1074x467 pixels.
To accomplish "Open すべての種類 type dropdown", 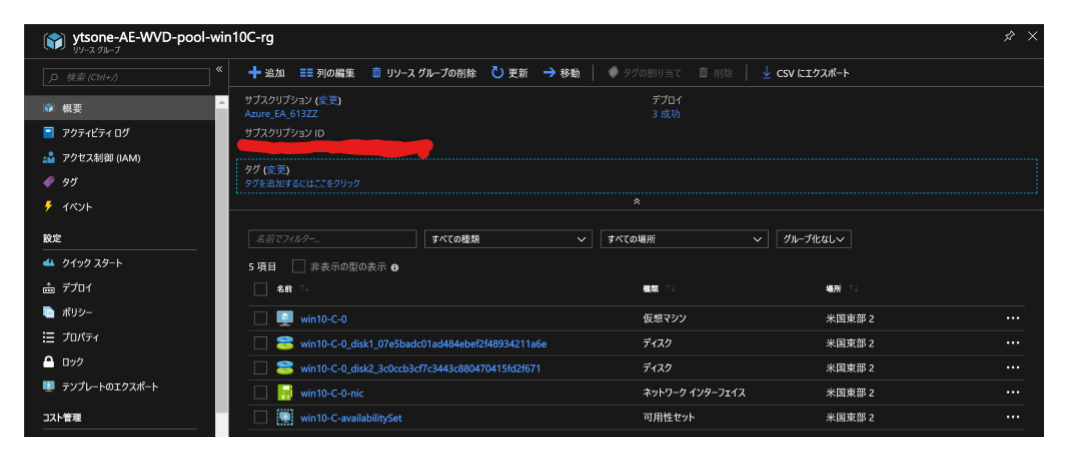I will click(508, 239).
